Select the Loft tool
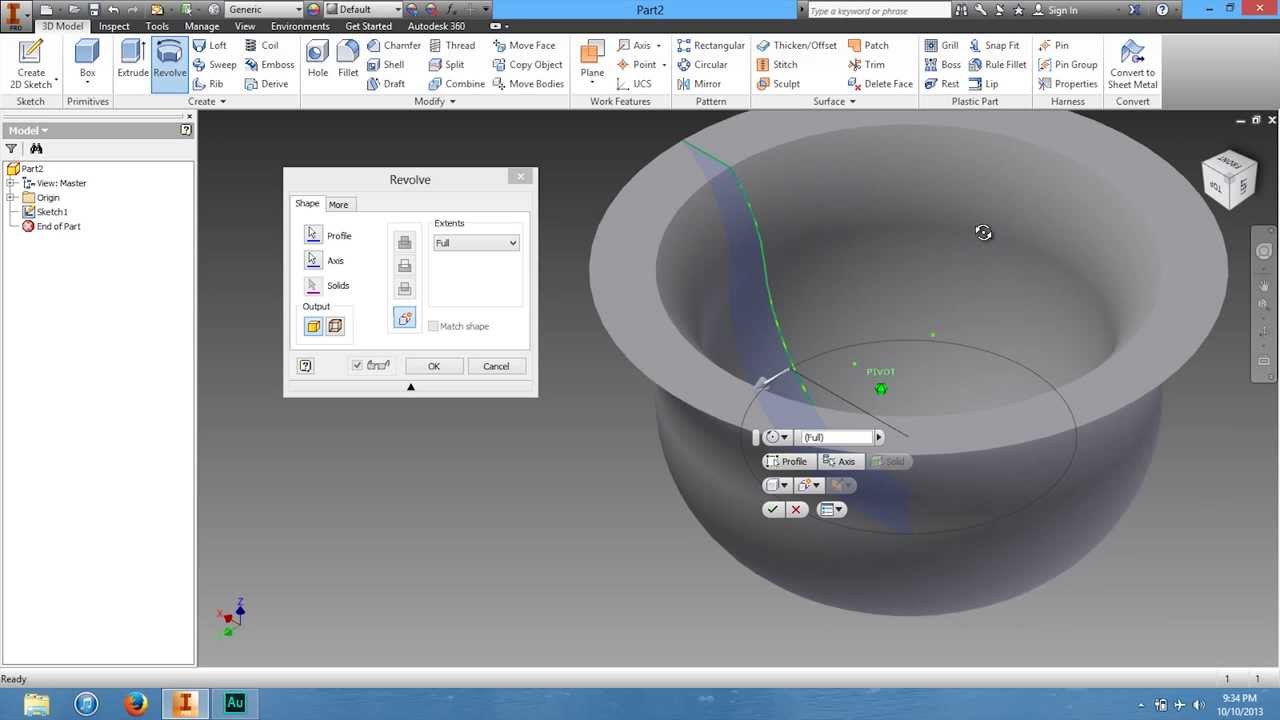Viewport: 1280px width, 720px height. tap(210, 45)
